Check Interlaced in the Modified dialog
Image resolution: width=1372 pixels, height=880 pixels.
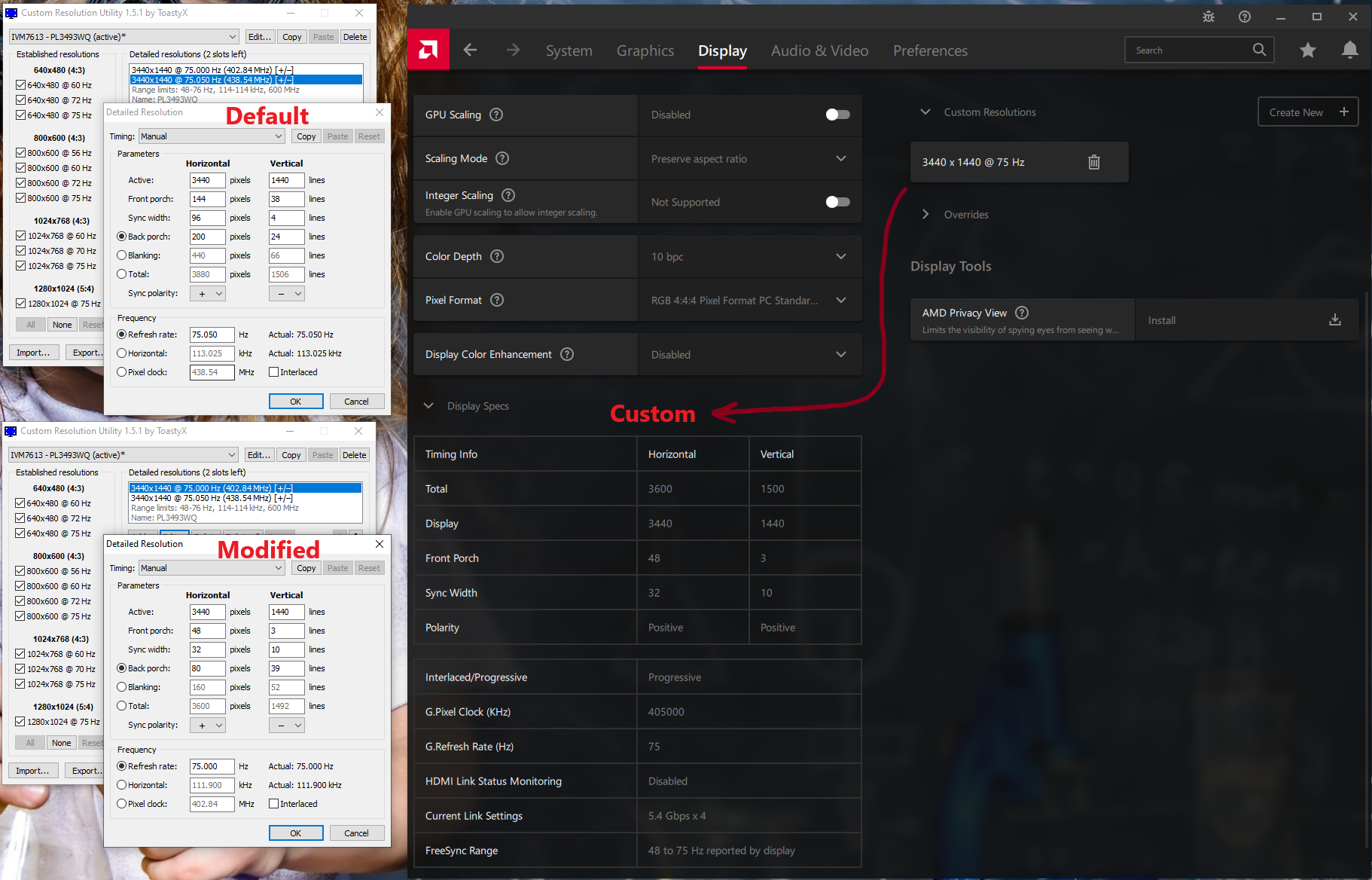point(274,804)
